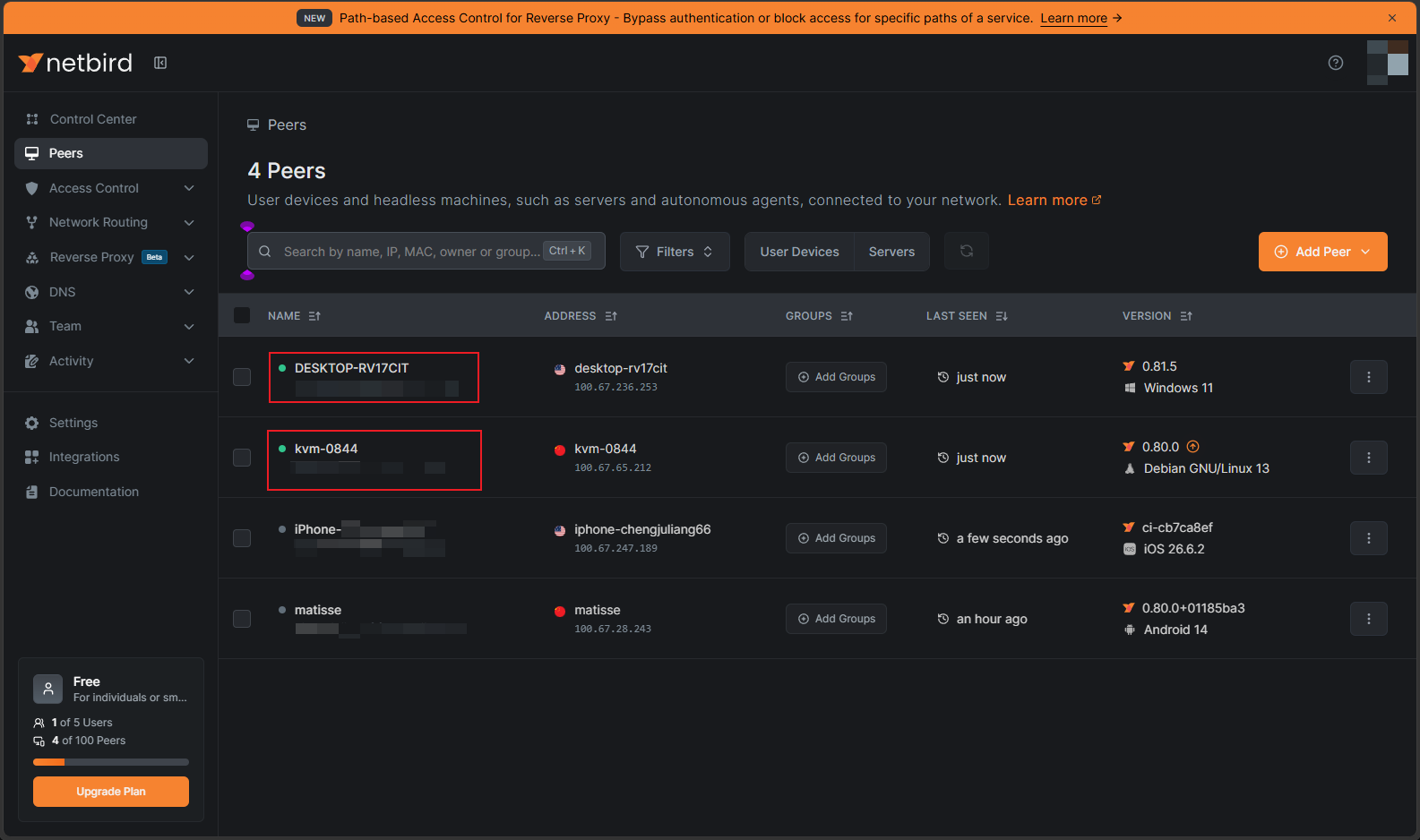1420x840 pixels.
Task: Add Groups to matisse
Action: point(836,619)
